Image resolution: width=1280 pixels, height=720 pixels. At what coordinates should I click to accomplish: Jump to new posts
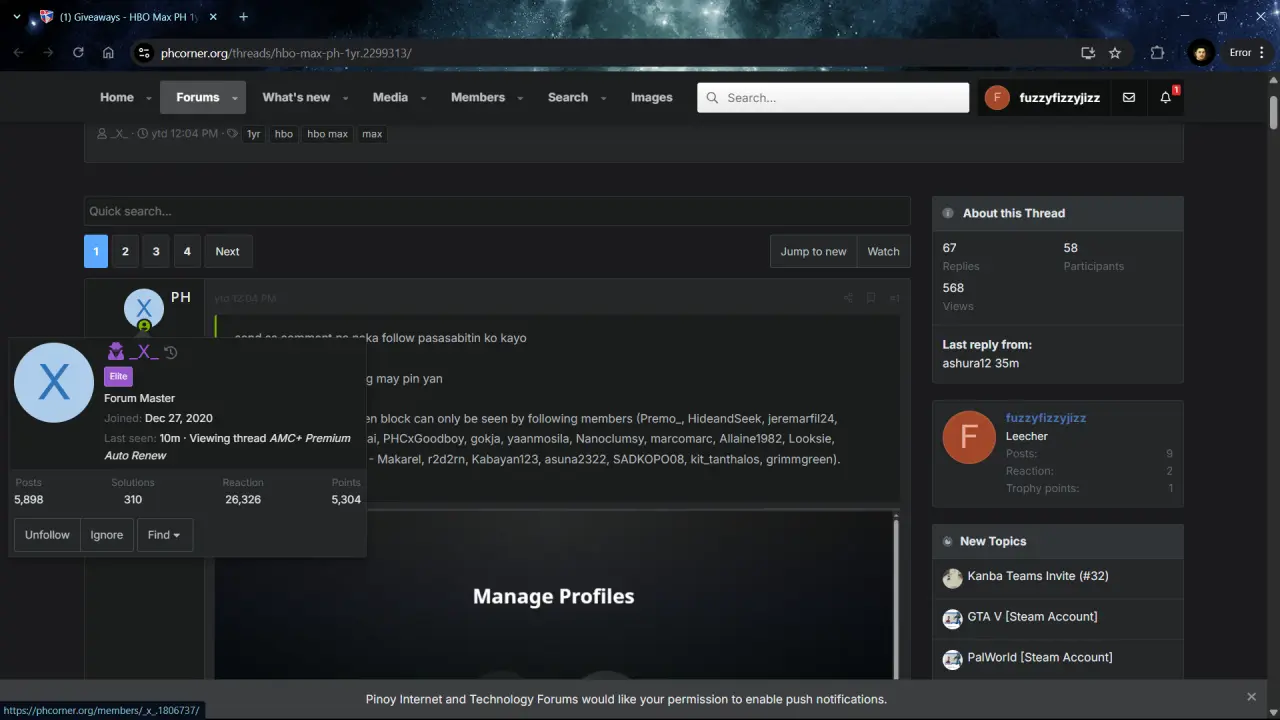click(x=813, y=252)
